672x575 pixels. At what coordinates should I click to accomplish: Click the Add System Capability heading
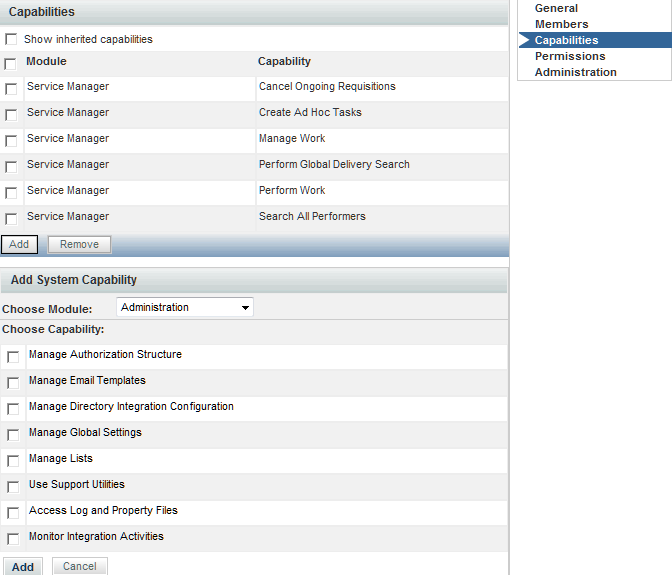coord(74,280)
